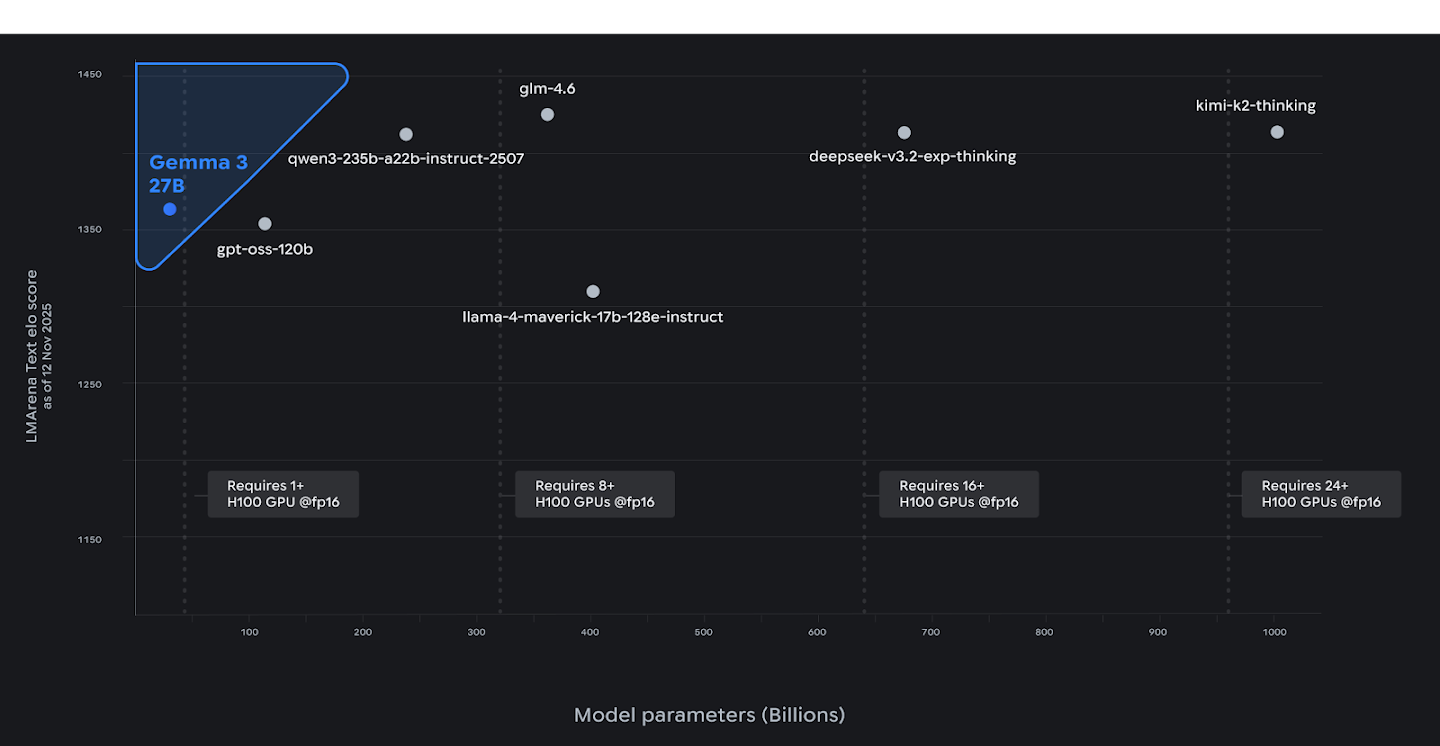Select the "Requires 24+ H100 GPUs" annotation box
Screen dimensions: 1440x746
[x=1321, y=494]
